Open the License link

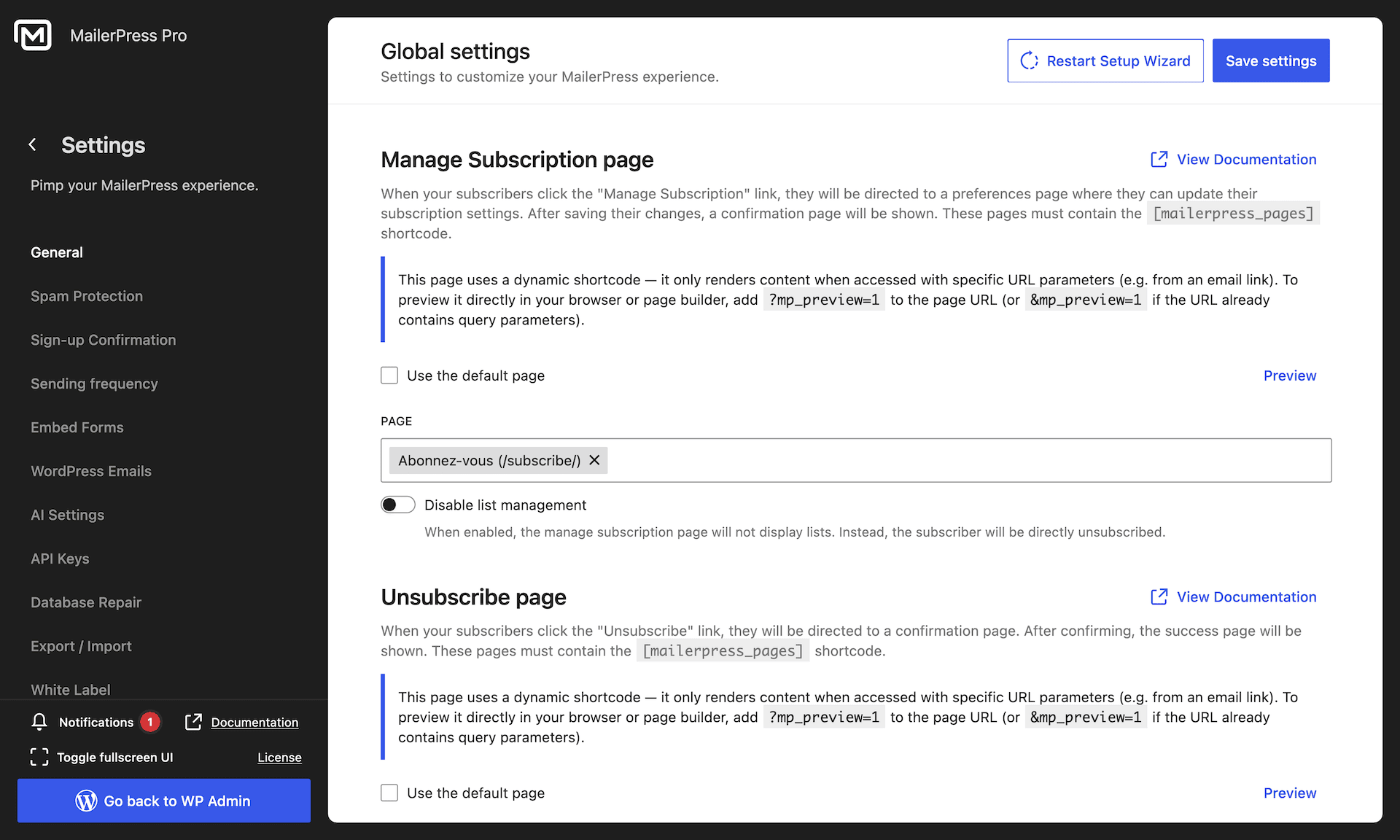(279, 757)
